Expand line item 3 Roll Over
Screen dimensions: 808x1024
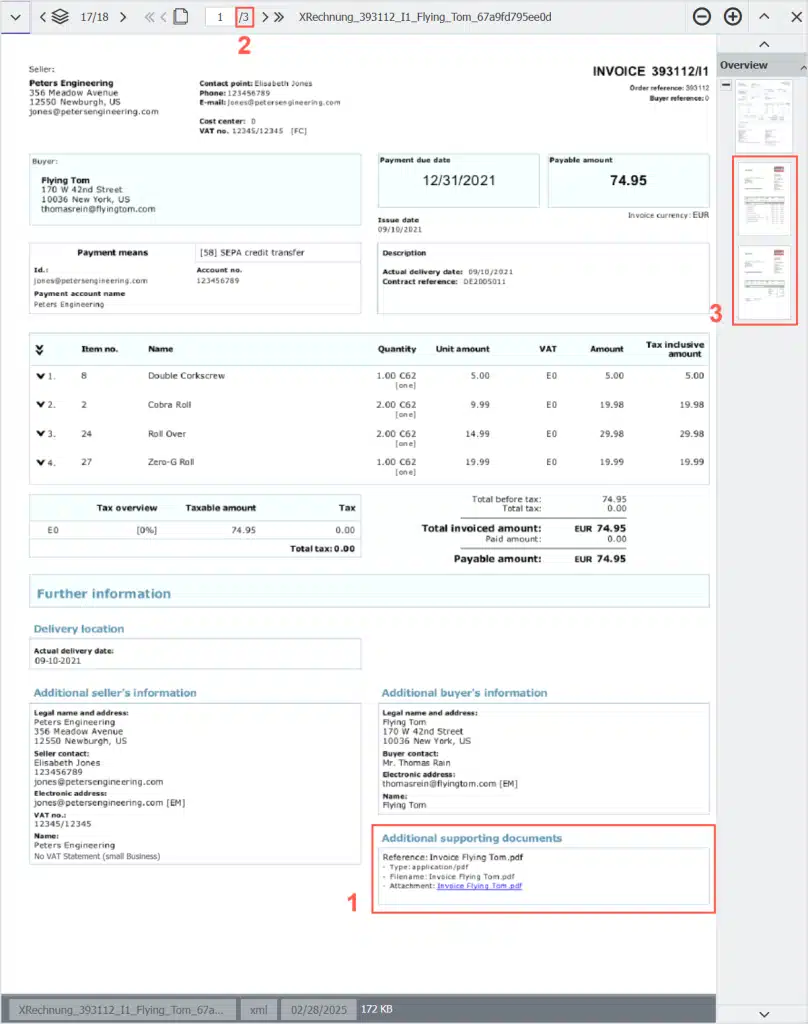pyautogui.click(x=40, y=434)
